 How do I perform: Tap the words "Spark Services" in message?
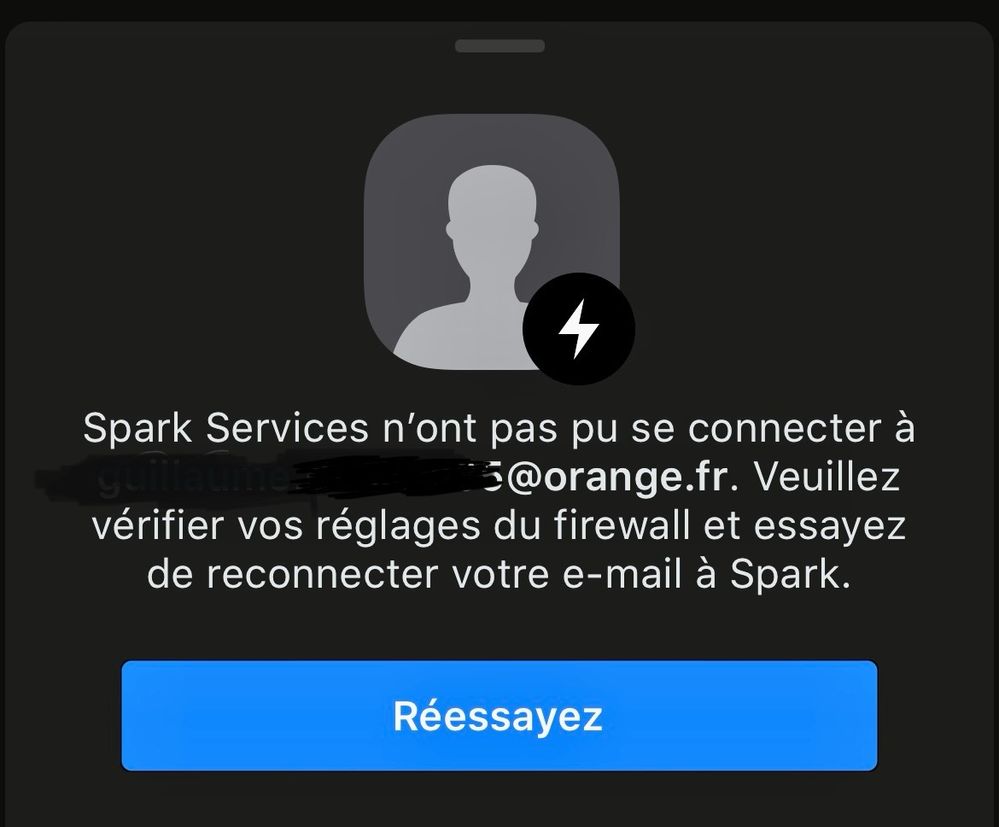pyautogui.click(x=226, y=428)
